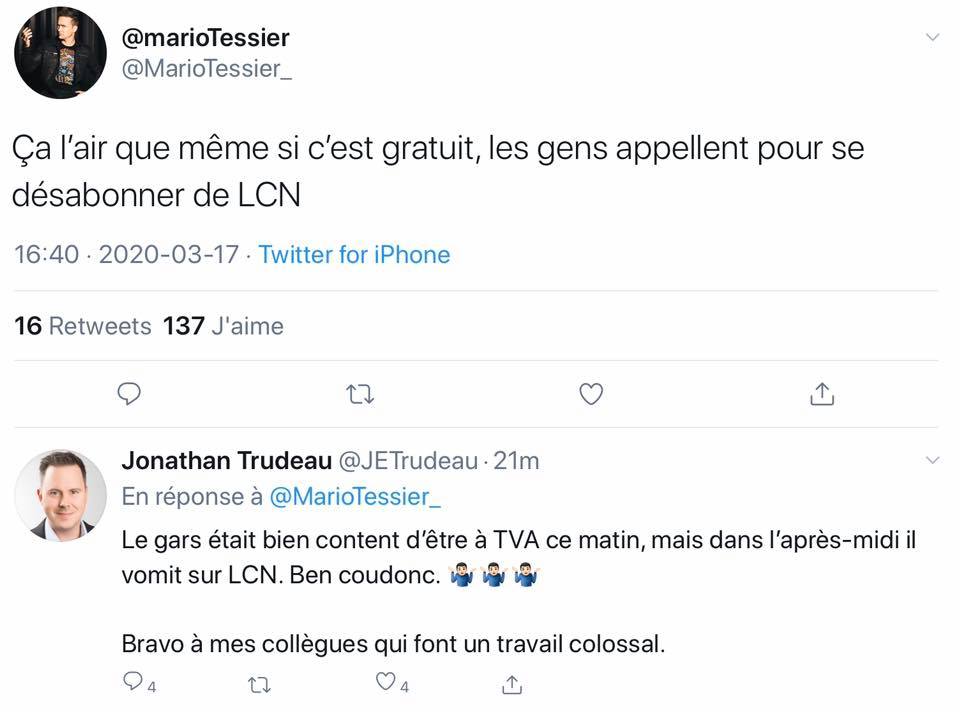View the 137 J'aime list
Image resolution: width=960 pixels, height=712 pixels.
(223, 326)
